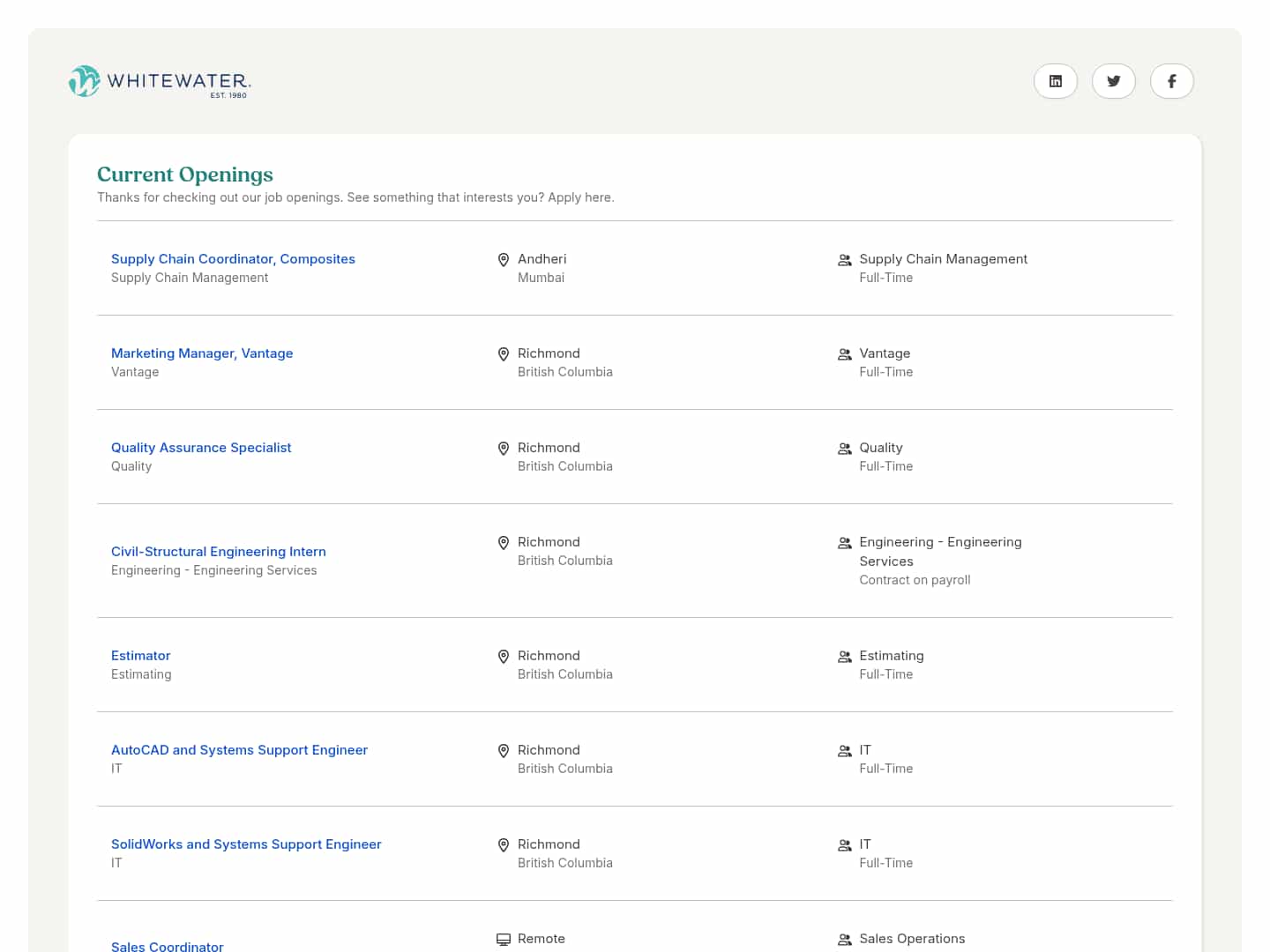Open the Sales Coordinator job link
Viewport: 1270px width, 952px height.
pyautogui.click(x=168, y=946)
